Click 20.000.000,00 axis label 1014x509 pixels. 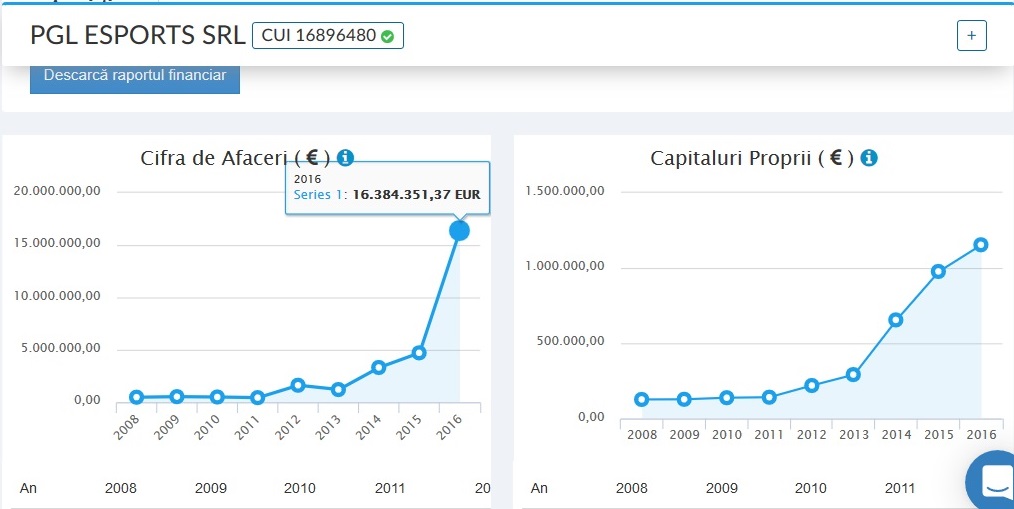[58, 191]
